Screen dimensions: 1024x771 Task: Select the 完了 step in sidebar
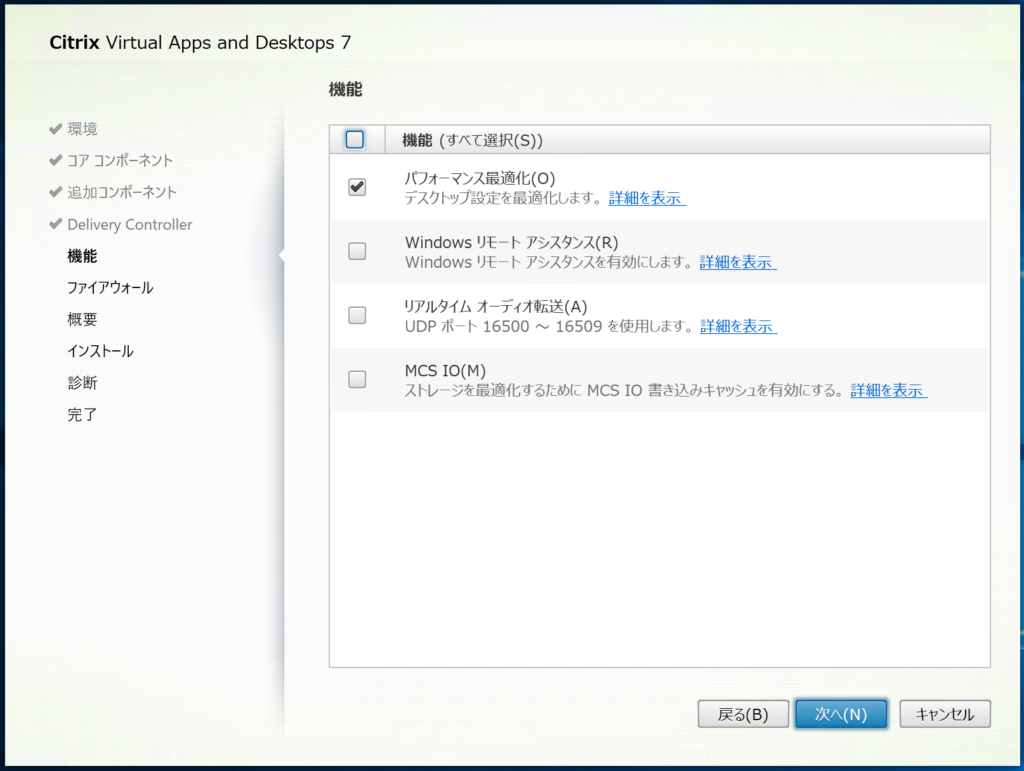click(x=82, y=415)
